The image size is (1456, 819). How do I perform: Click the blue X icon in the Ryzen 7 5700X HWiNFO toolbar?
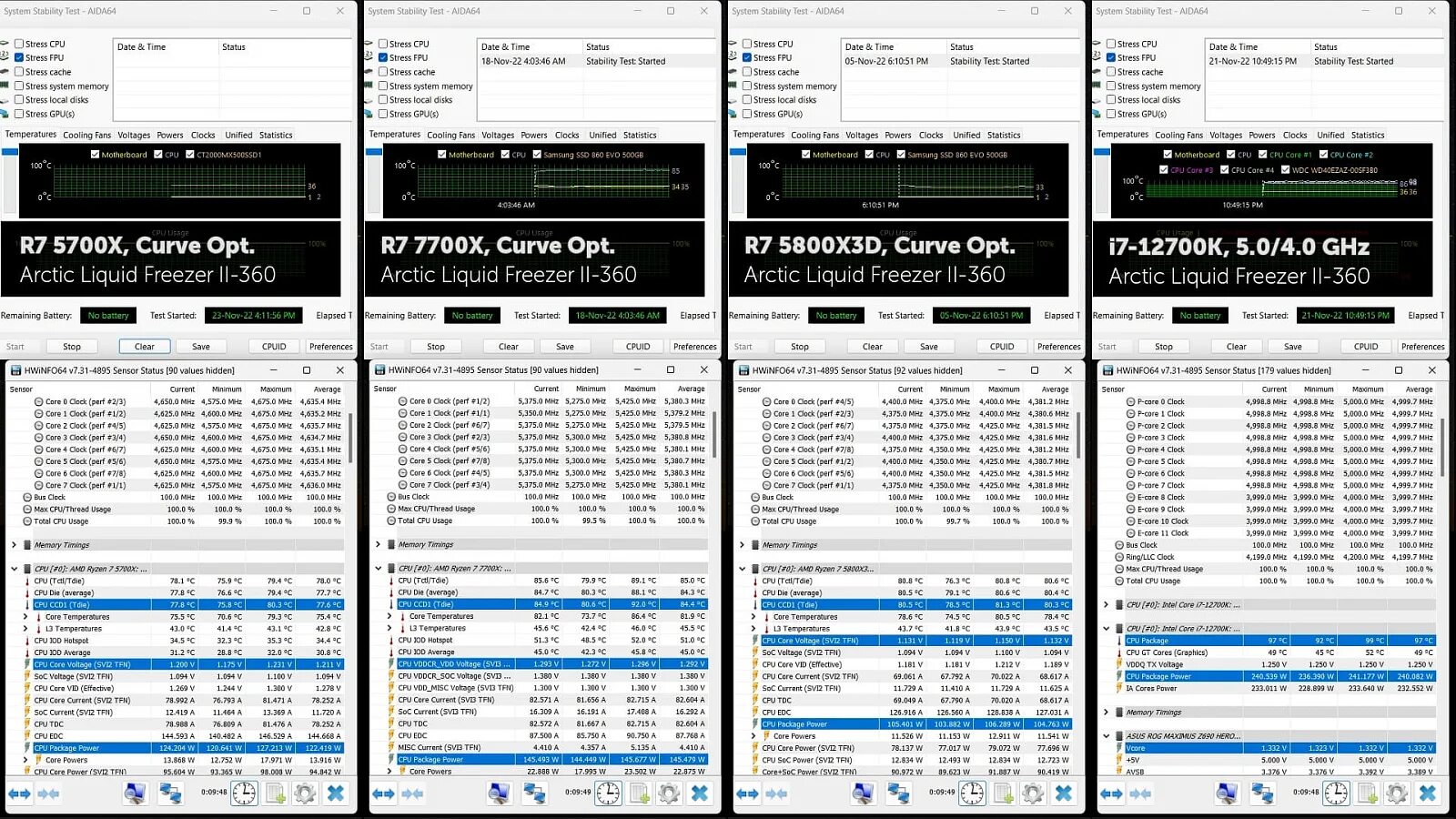336,794
